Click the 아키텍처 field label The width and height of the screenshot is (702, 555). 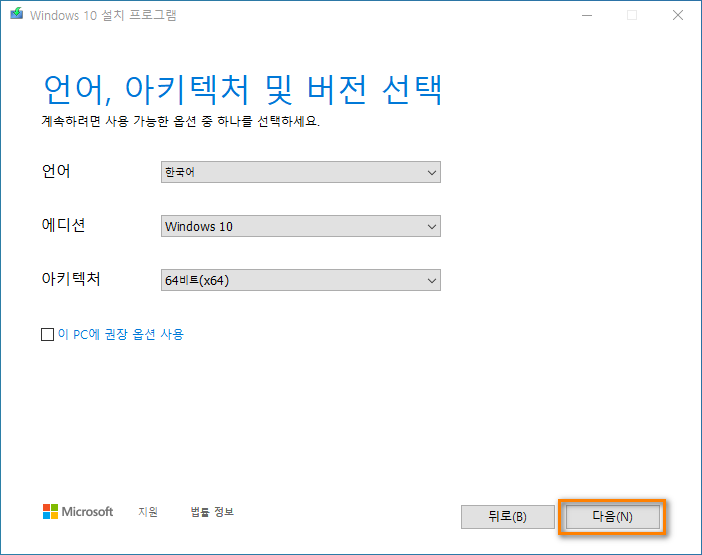pos(71,279)
